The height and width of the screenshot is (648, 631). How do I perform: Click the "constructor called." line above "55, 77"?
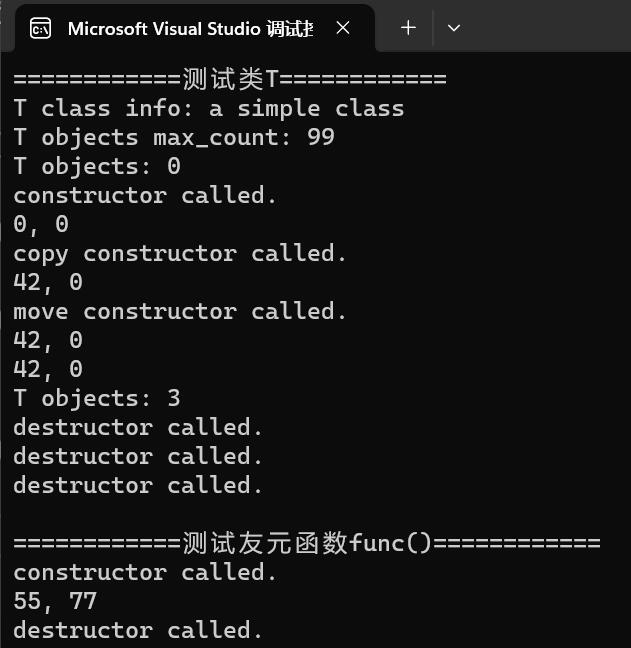(145, 572)
